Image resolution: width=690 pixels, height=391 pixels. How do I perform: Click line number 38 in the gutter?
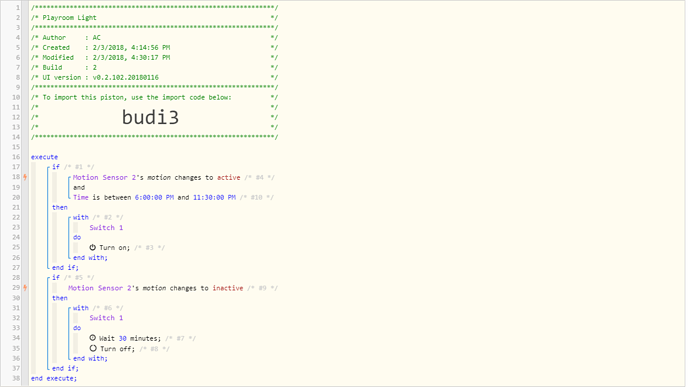coord(16,378)
